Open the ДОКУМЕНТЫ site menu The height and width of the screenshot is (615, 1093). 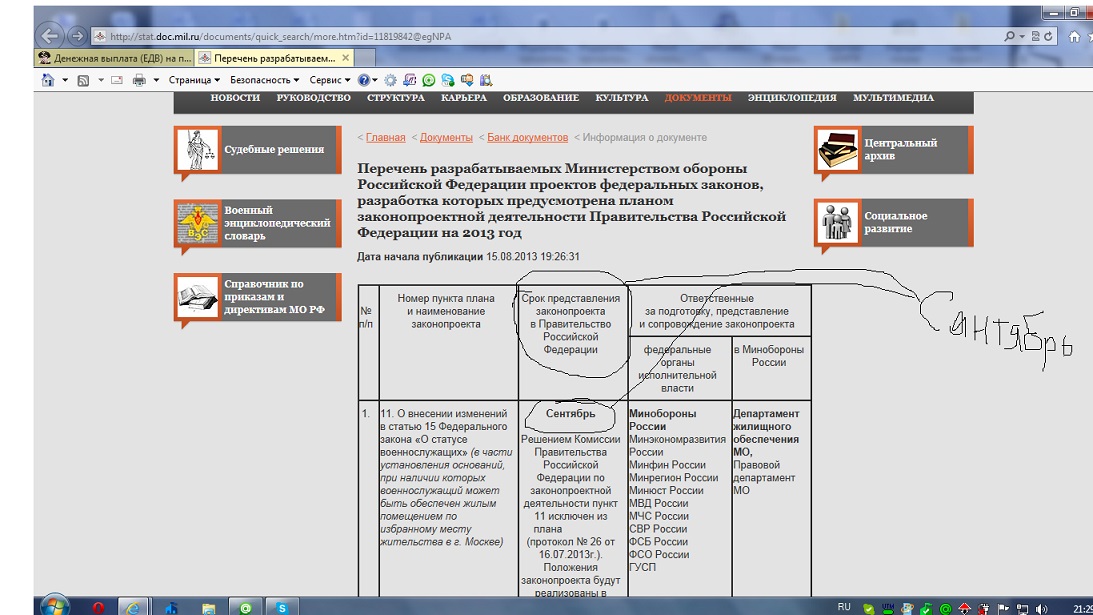point(698,98)
